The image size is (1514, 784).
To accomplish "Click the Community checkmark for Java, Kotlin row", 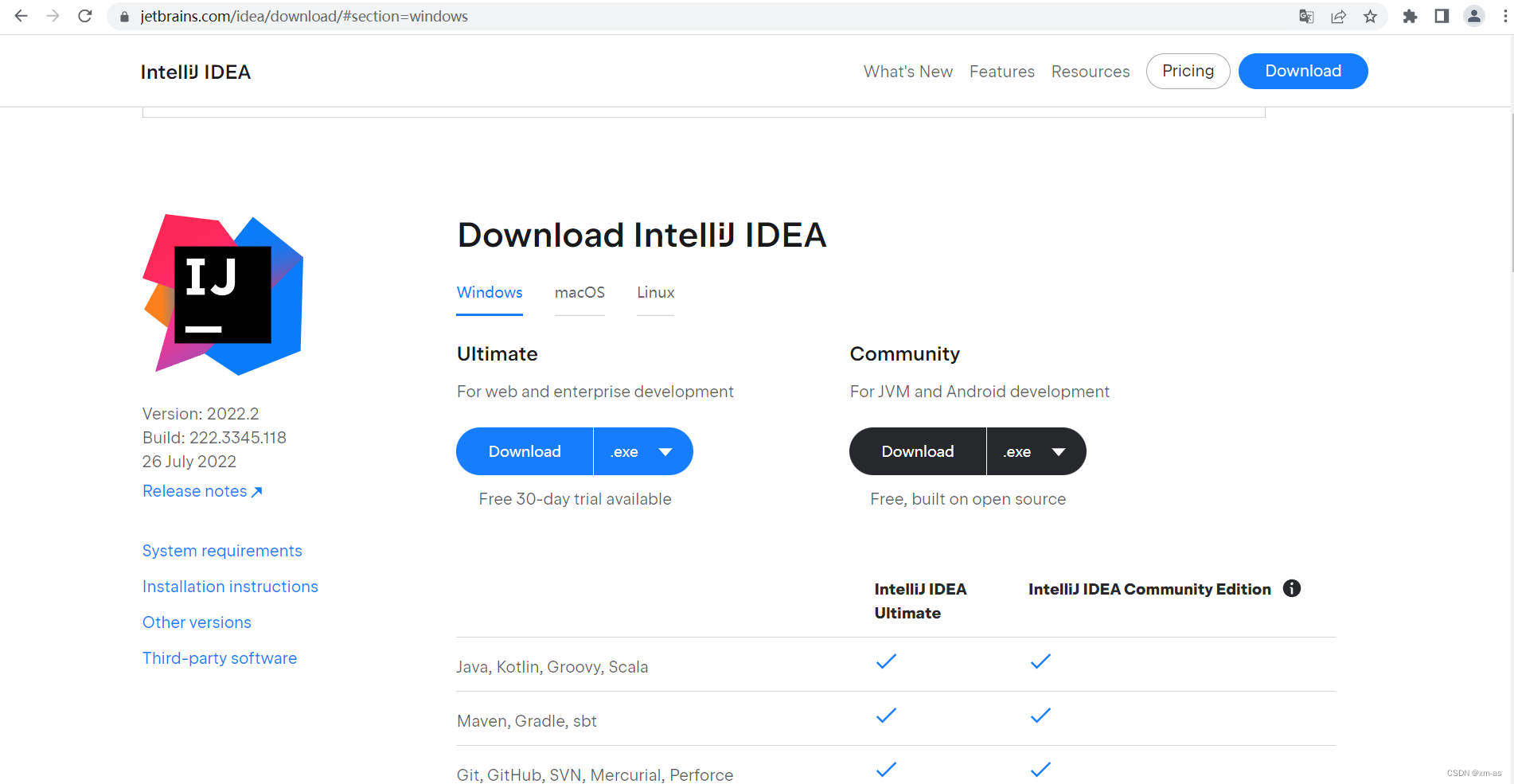I will 1040,661.
